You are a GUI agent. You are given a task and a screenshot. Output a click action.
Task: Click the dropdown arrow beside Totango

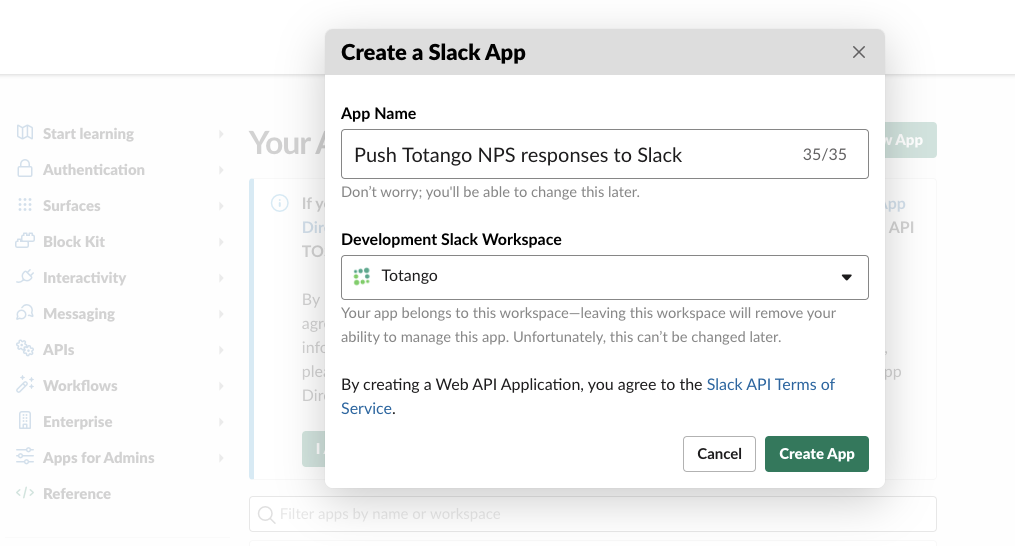point(846,277)
